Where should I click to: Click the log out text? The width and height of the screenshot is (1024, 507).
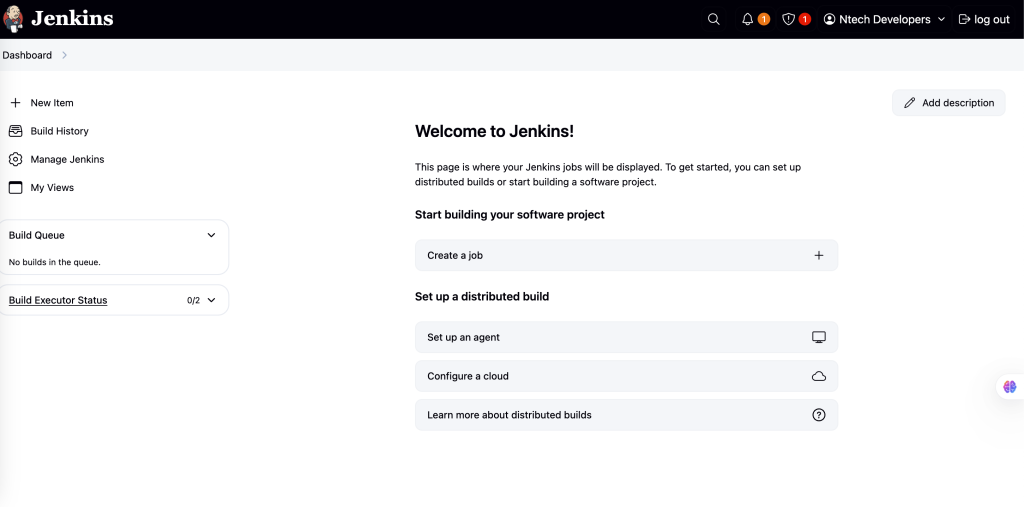(x=992, y=20)
